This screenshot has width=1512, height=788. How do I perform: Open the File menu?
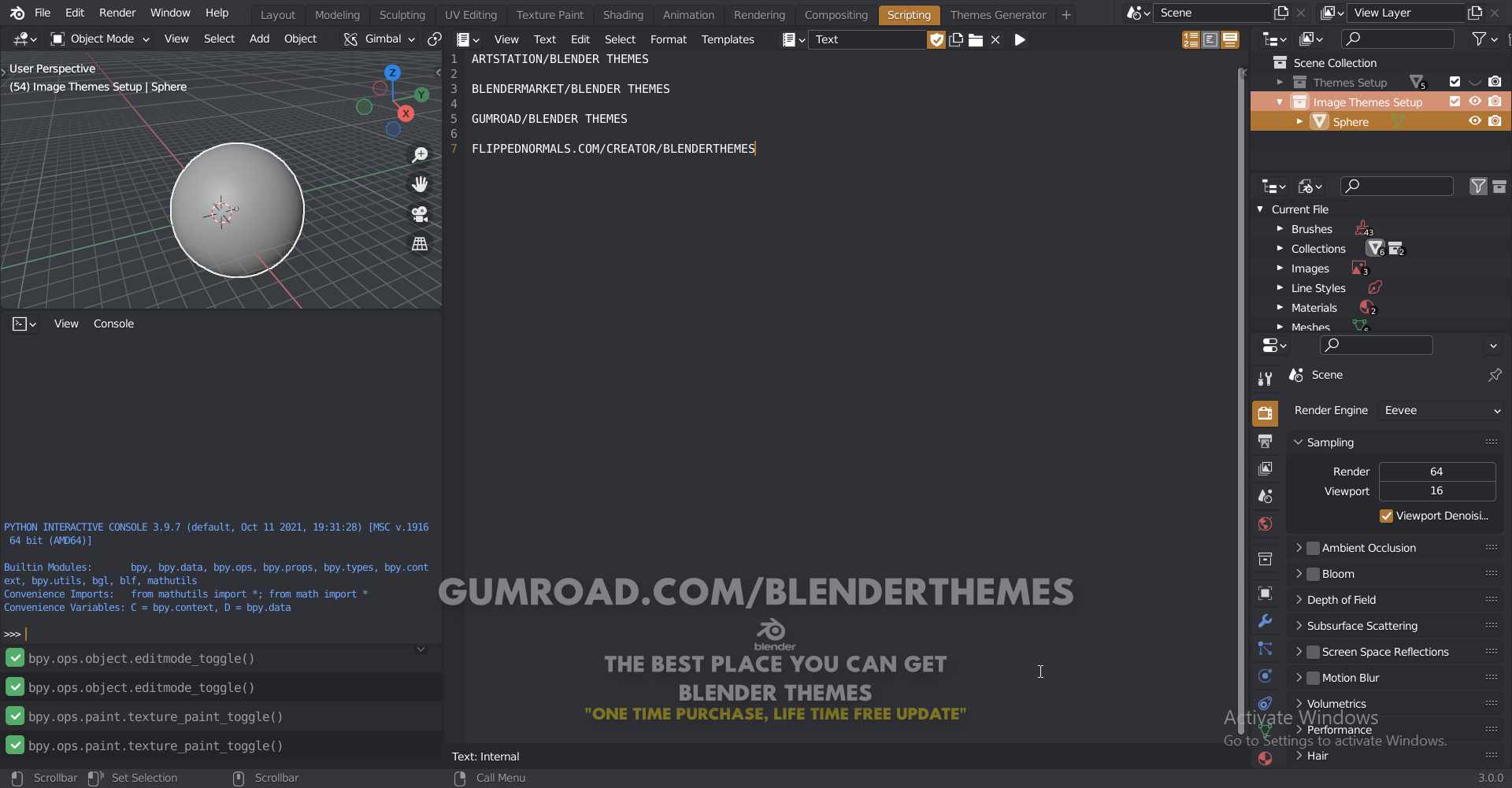tap(43, 13)
